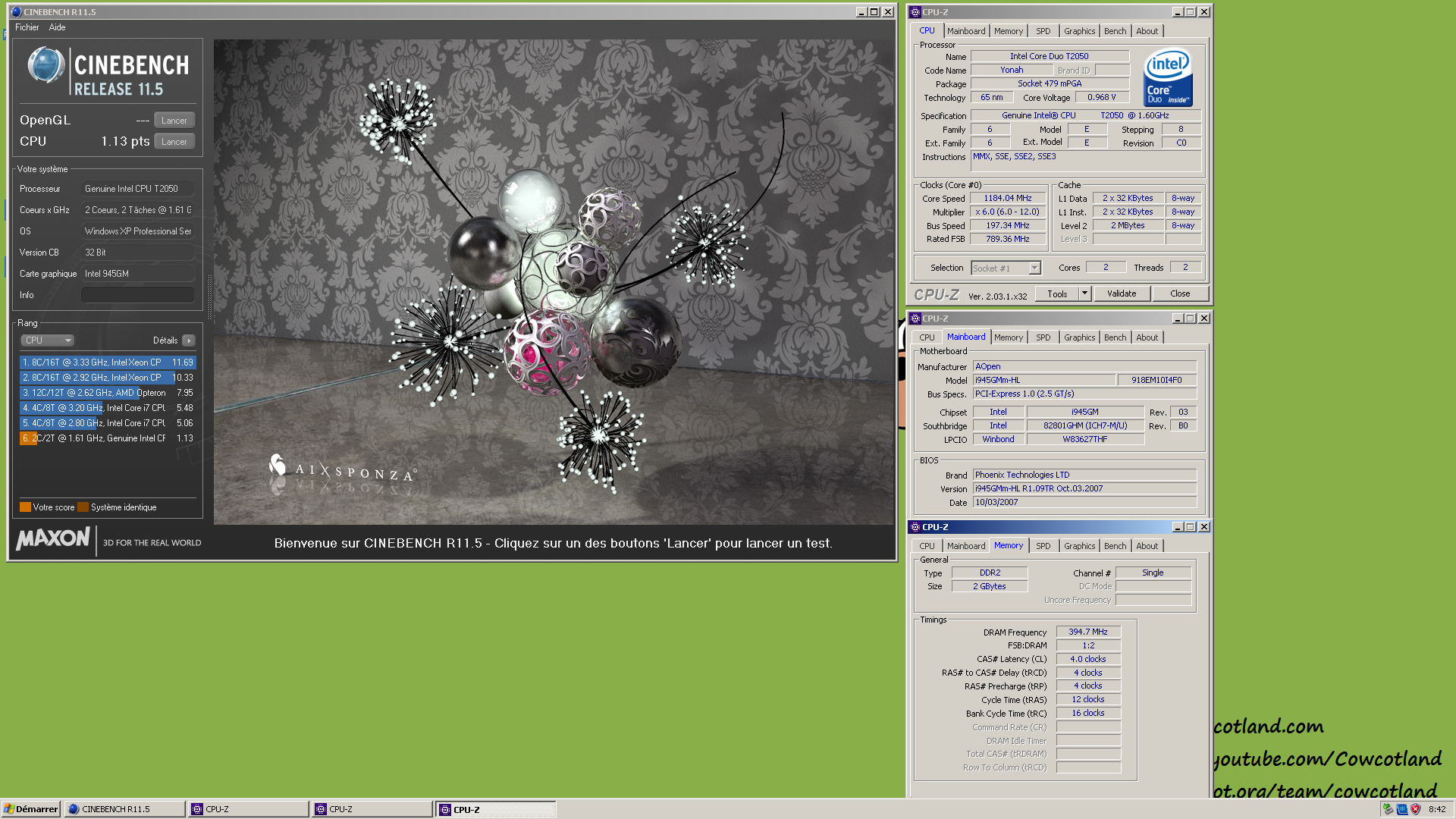Launch the OpenGL test with its Lancer button
The height and width of the screenshot is (819, 1456).
(x=174, y=121)
